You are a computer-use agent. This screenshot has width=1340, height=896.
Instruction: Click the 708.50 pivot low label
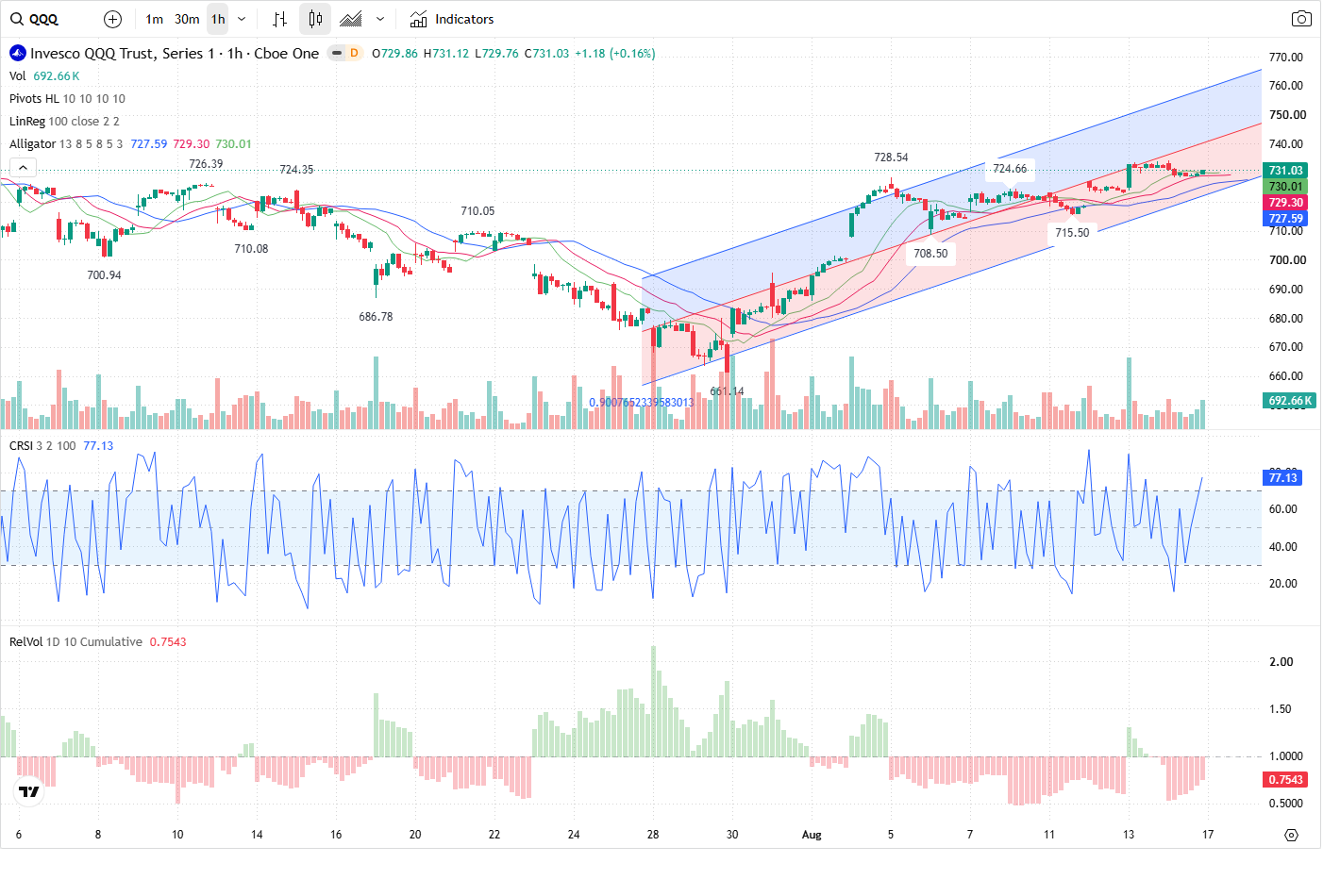930,254
